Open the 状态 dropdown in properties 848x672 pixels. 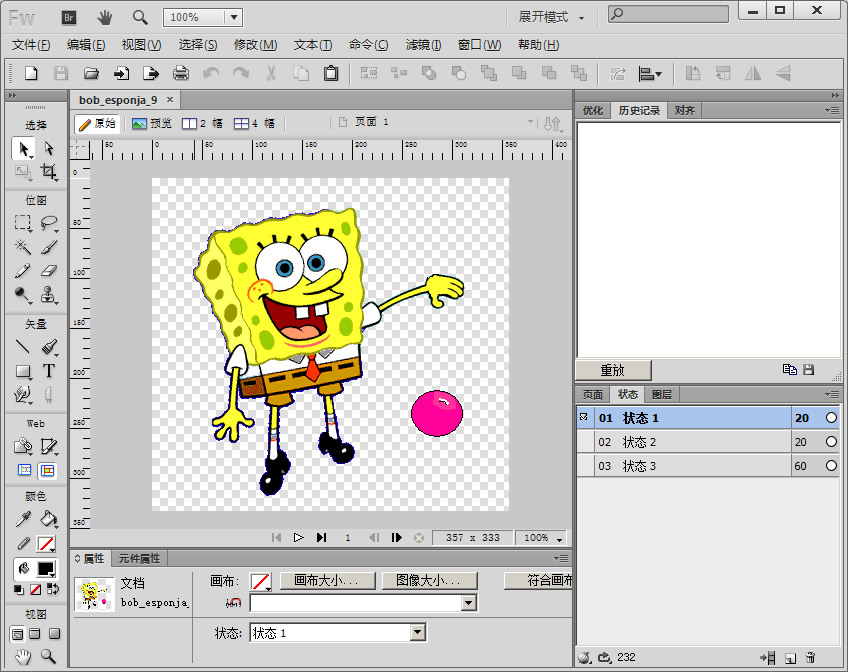click(417, 632)
